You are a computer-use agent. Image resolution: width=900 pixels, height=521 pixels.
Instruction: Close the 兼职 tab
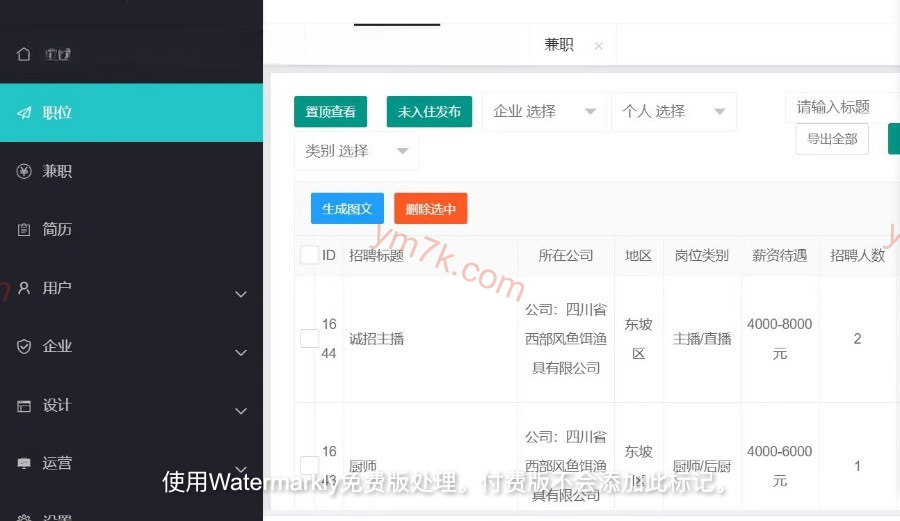[598, 45]
